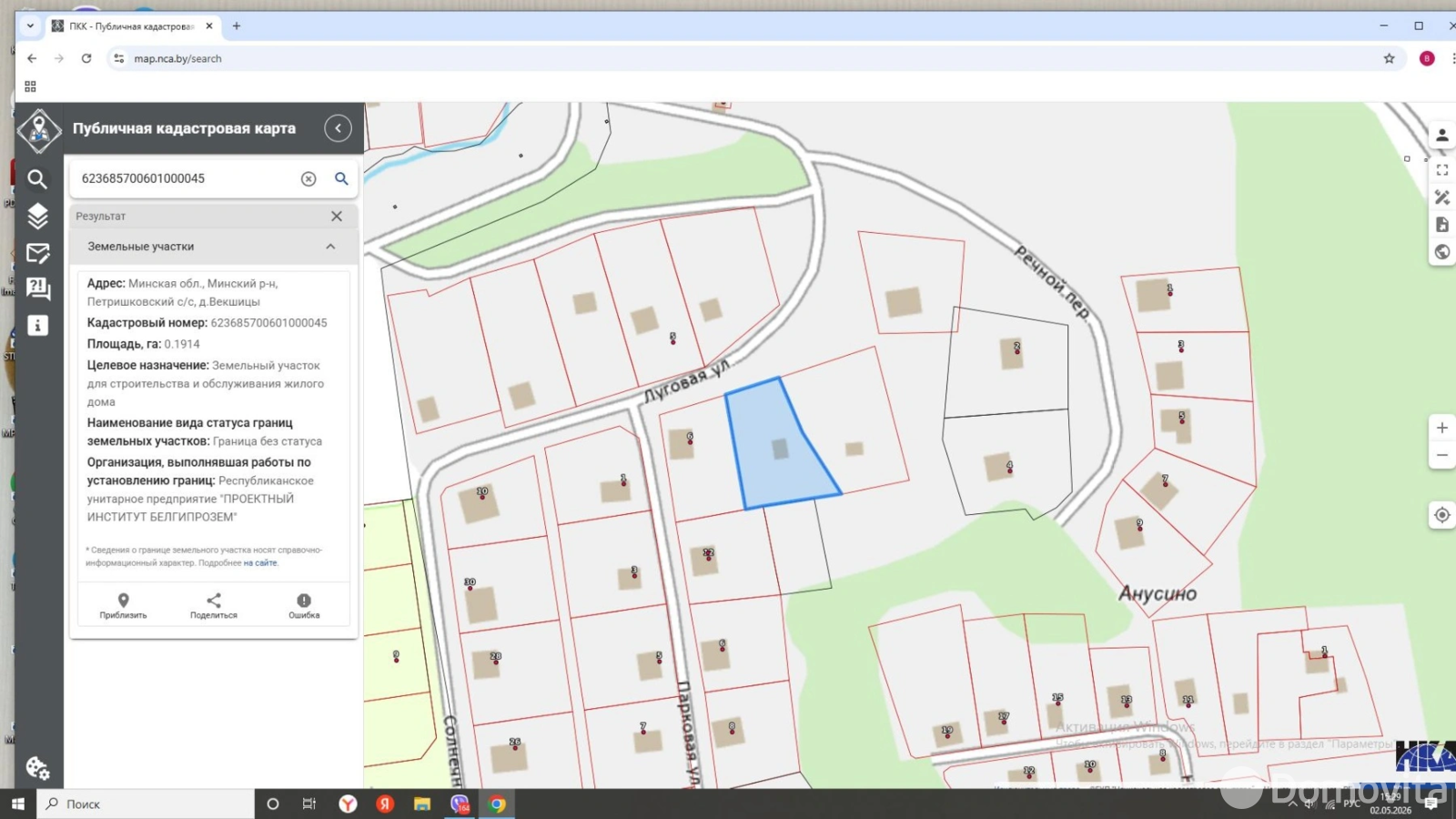Click the Парковая ул. street label
Viewport: 1456px width, 819px height.
point(688,733)
